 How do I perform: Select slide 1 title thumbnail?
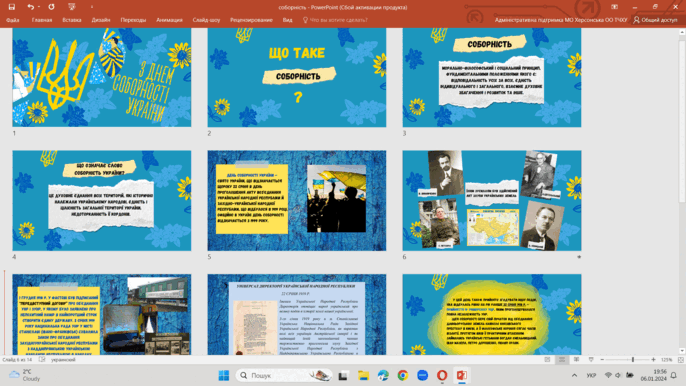tap(102, 77)
